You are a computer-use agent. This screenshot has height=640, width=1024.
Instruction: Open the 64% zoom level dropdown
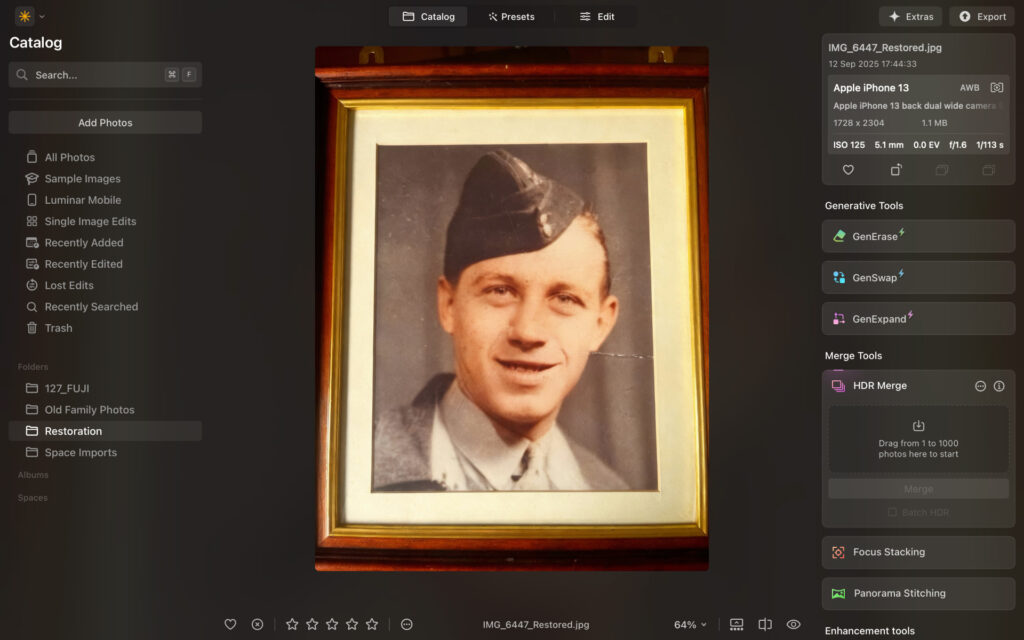click(690, 622)
